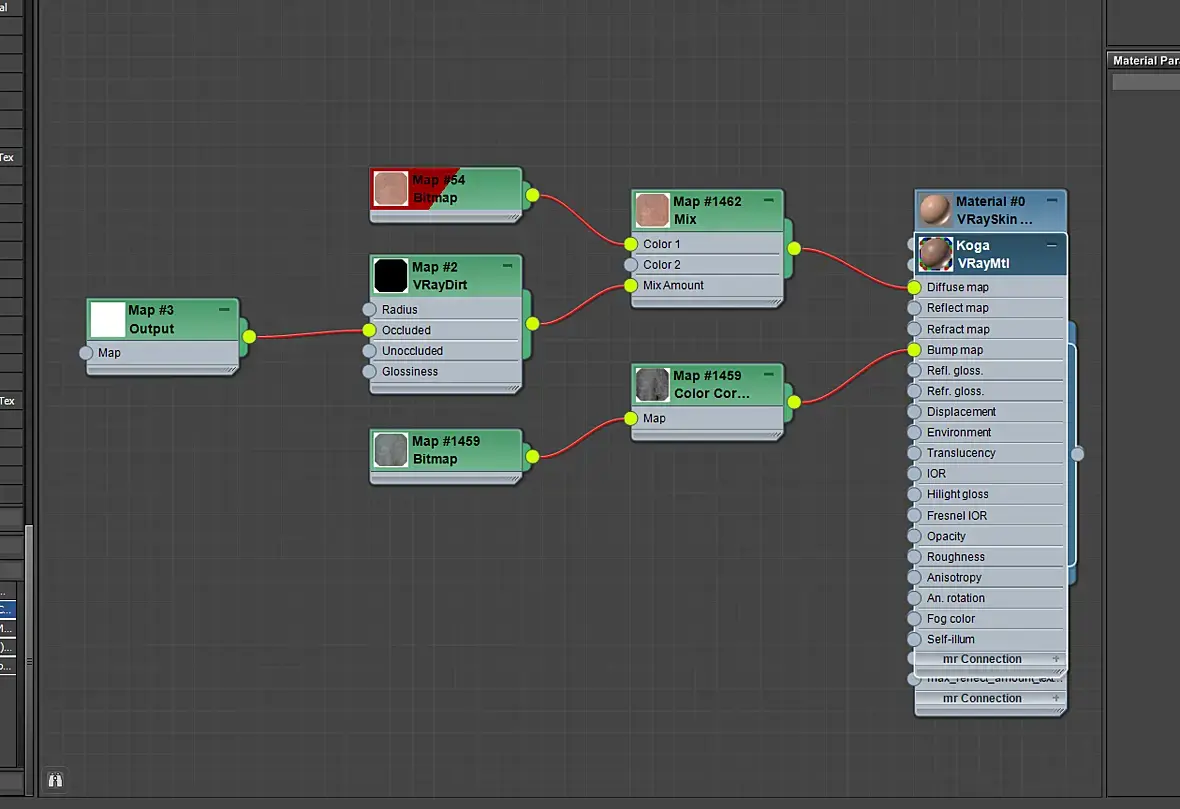Image resolution: width=1180 pixels, height=809 pixels.
Task: Select Map #1462 Mix node thumbnail
Action: 652,210
